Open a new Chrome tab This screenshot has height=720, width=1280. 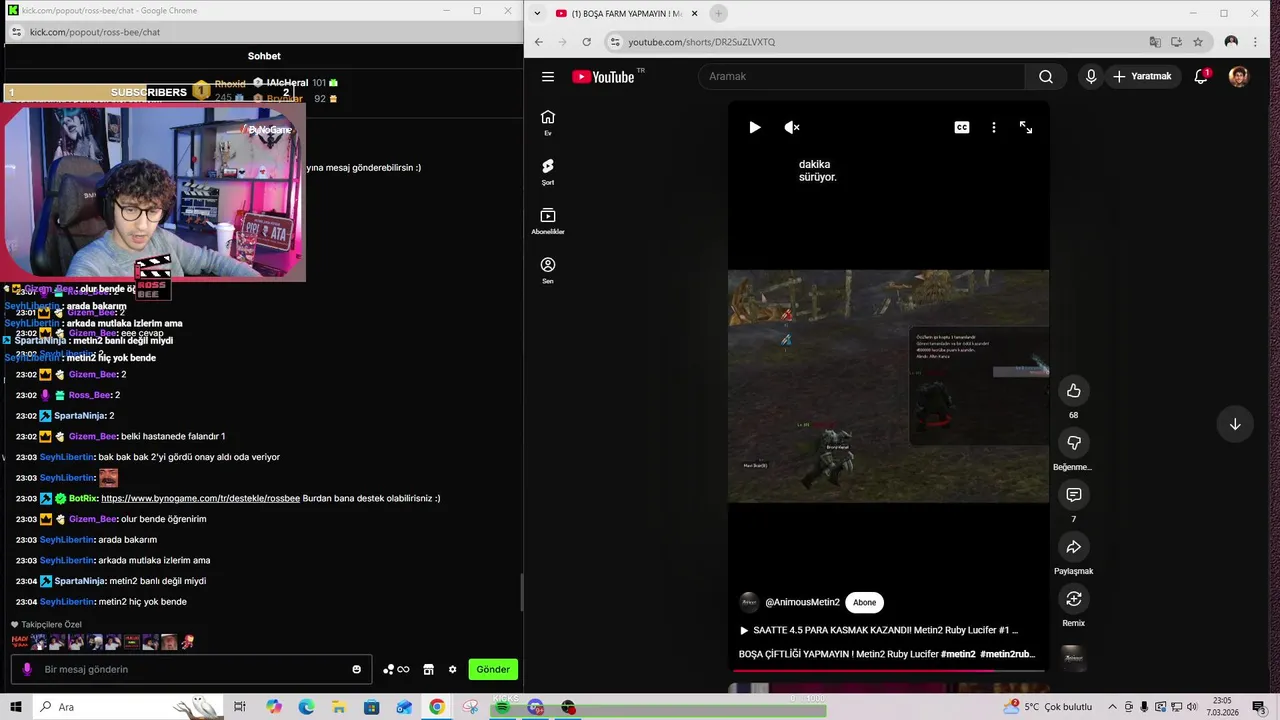click(718, 14)
